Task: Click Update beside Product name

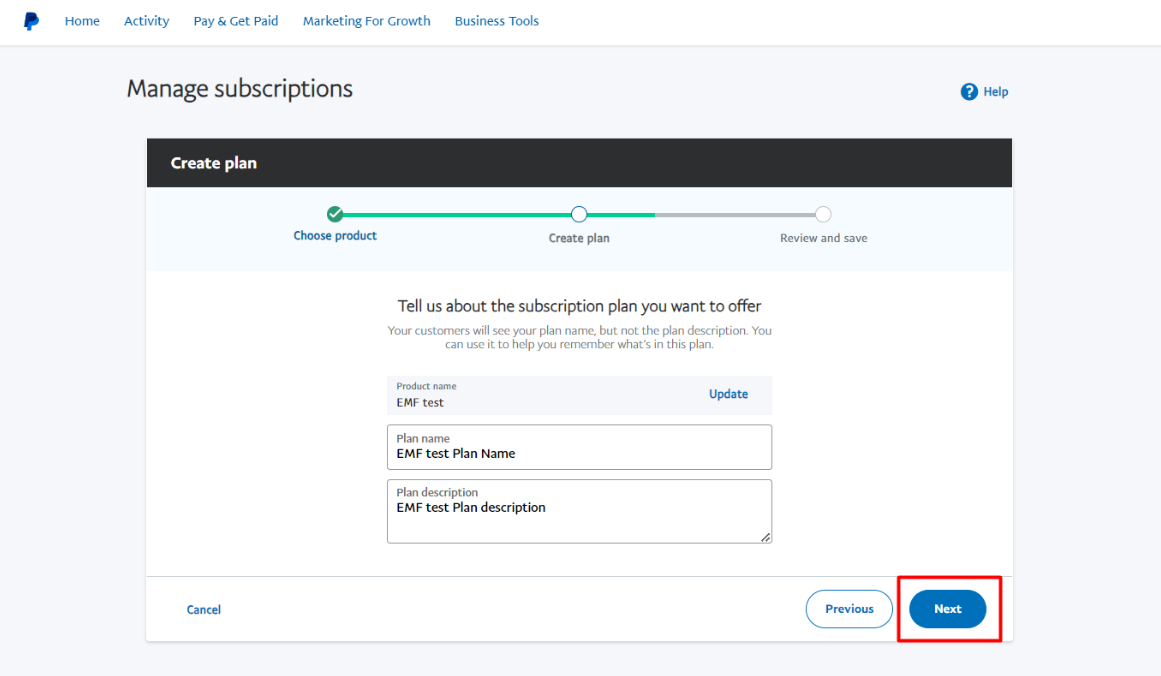Action: click(729, 394)
